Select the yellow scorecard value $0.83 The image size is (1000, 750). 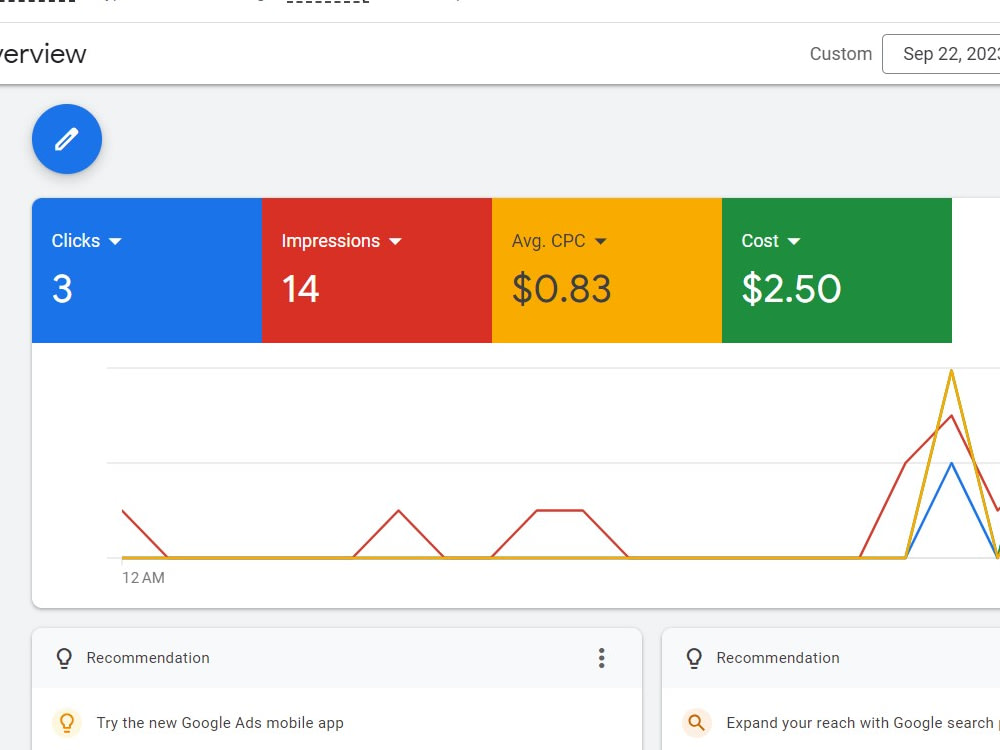(x=561, y=289)
